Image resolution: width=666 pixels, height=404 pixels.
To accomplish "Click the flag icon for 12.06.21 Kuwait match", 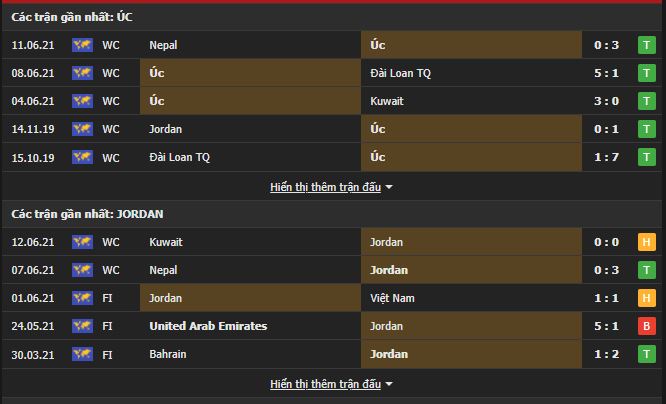I will (x=82, y=242).
